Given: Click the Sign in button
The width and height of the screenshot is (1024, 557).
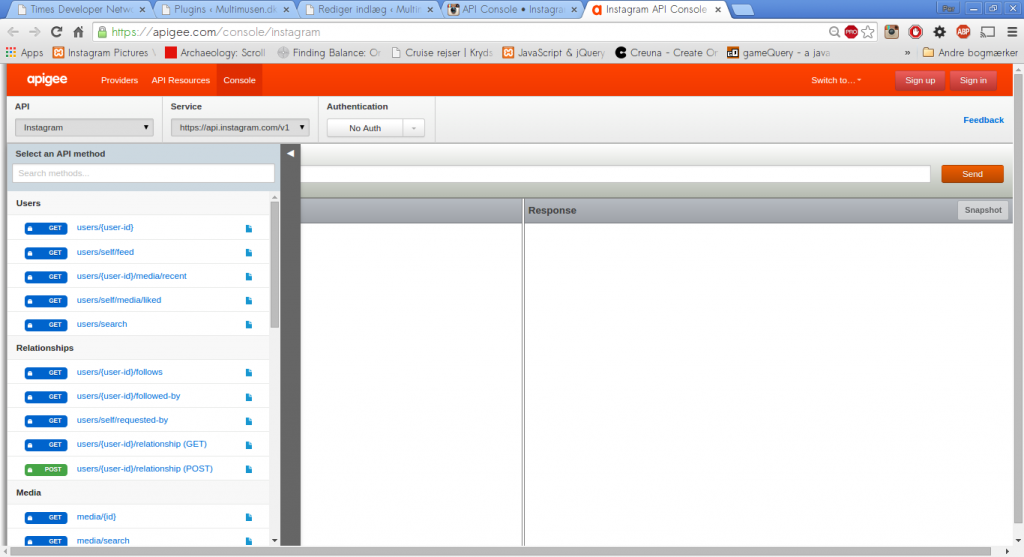Looking at the screenshot, I should coord(973,80).
